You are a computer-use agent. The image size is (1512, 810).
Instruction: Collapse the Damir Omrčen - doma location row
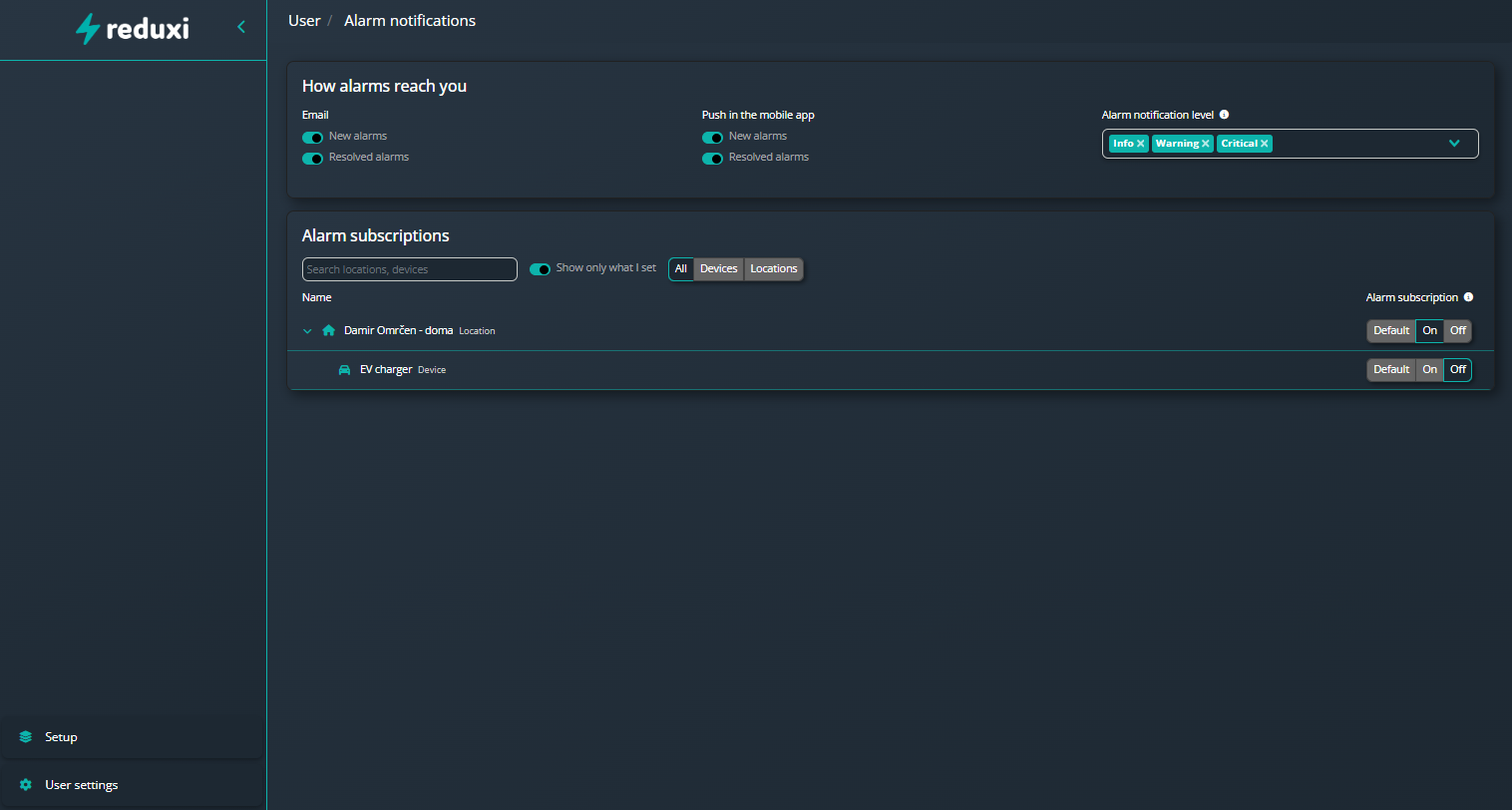pos(307,331)
